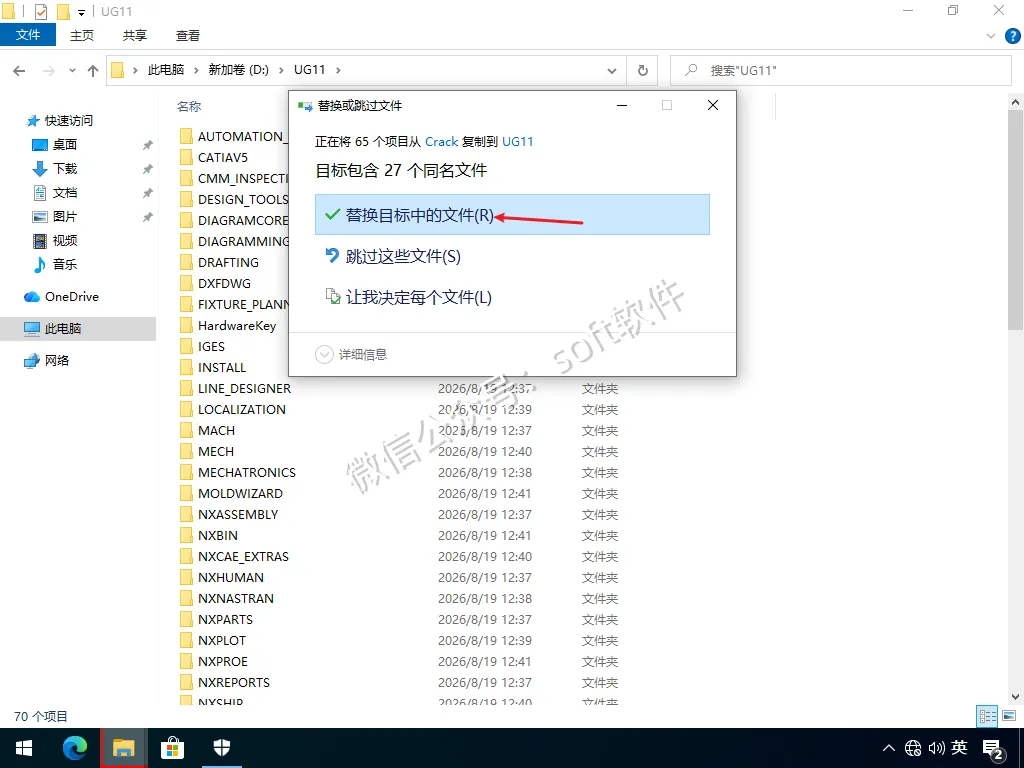Select the CATIAV5 folder

223,157
